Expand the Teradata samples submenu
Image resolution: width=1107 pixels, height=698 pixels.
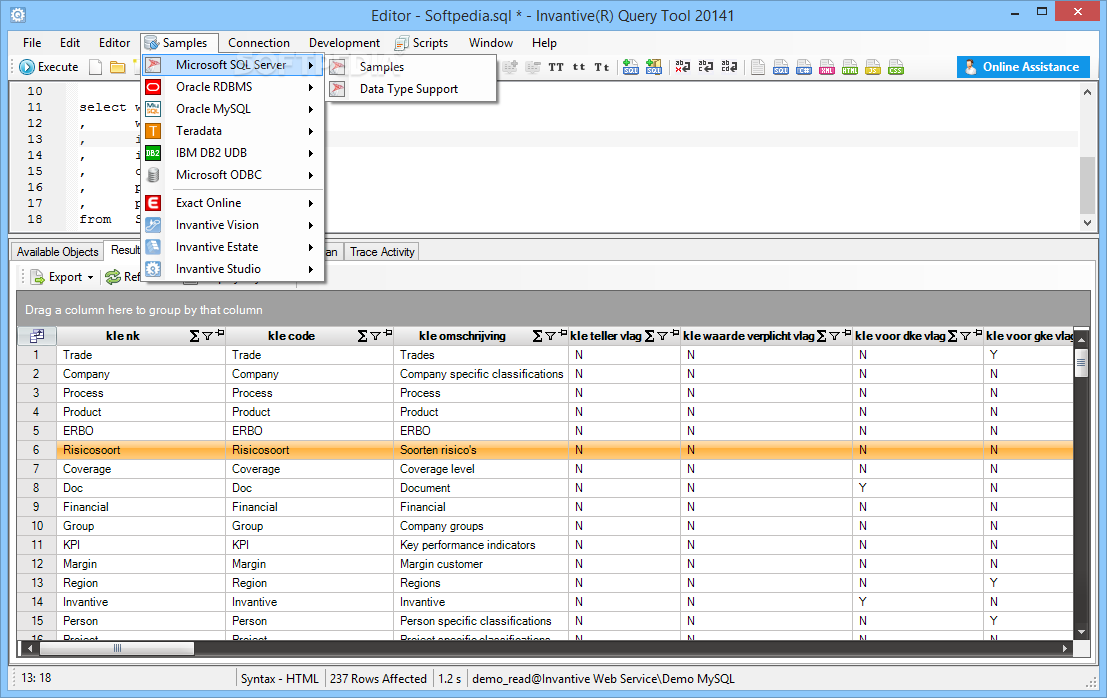point(233,131)
